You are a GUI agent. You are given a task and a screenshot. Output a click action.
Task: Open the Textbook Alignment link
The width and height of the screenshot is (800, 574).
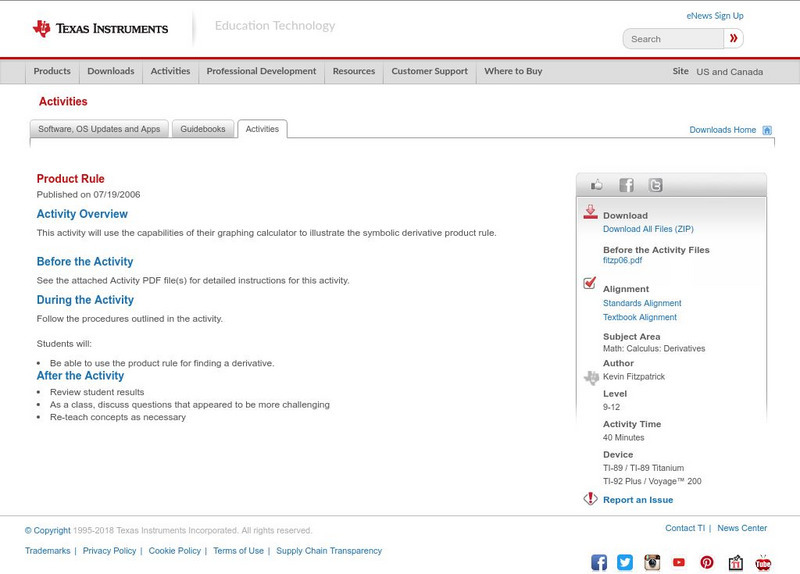640,317
